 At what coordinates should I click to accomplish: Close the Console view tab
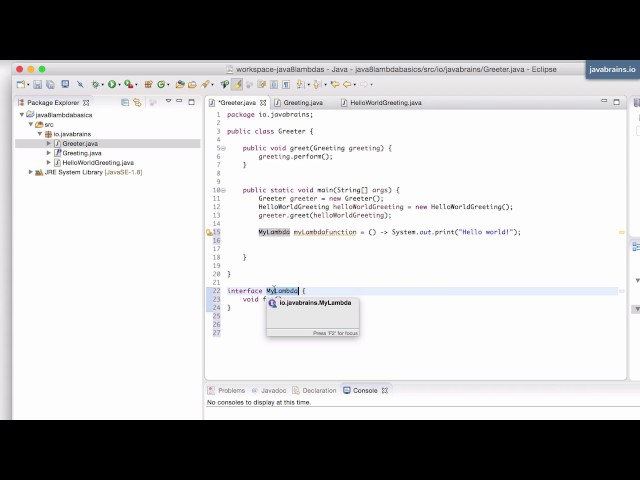[x=384, y=391]
